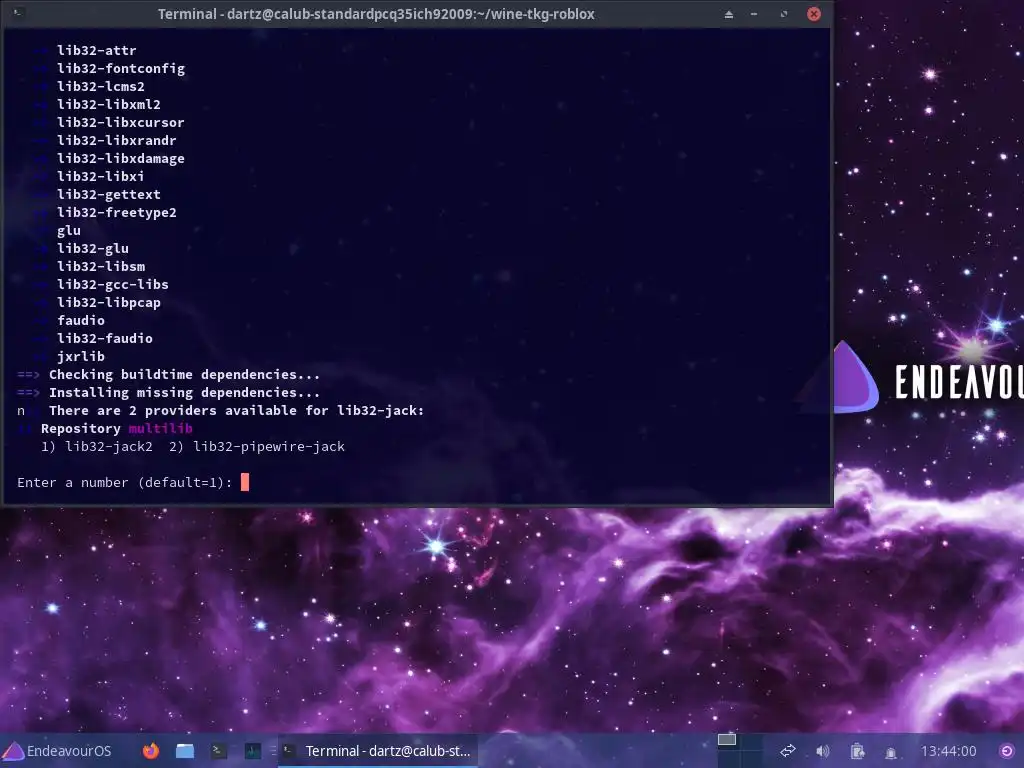The image size is (1024, 768).
Task: Click the 'lib32-glu' package line
Action: (x=93, y=248)
